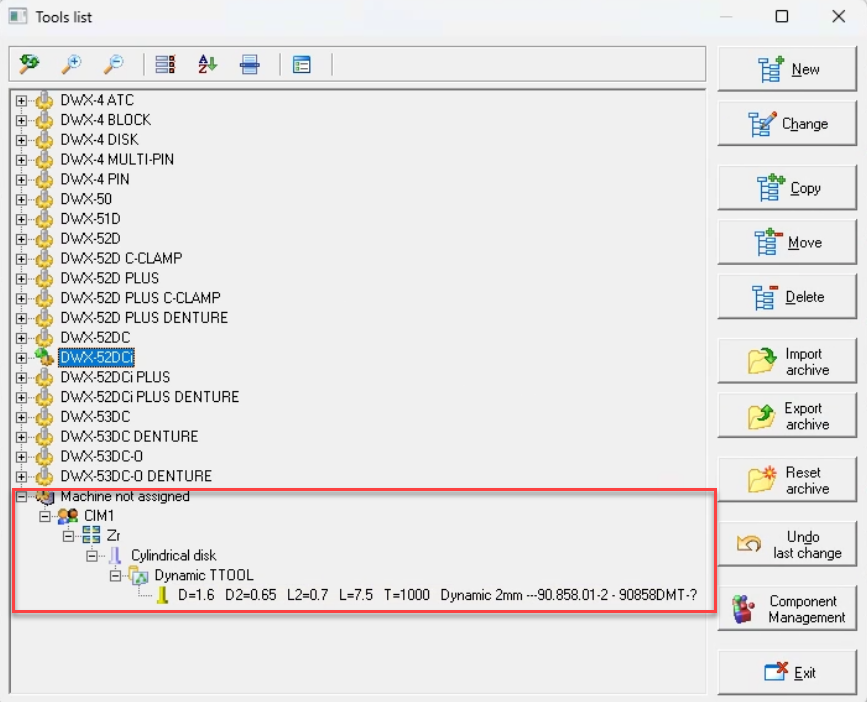Select the DWX-53DC-O entry

pos(102,457)
